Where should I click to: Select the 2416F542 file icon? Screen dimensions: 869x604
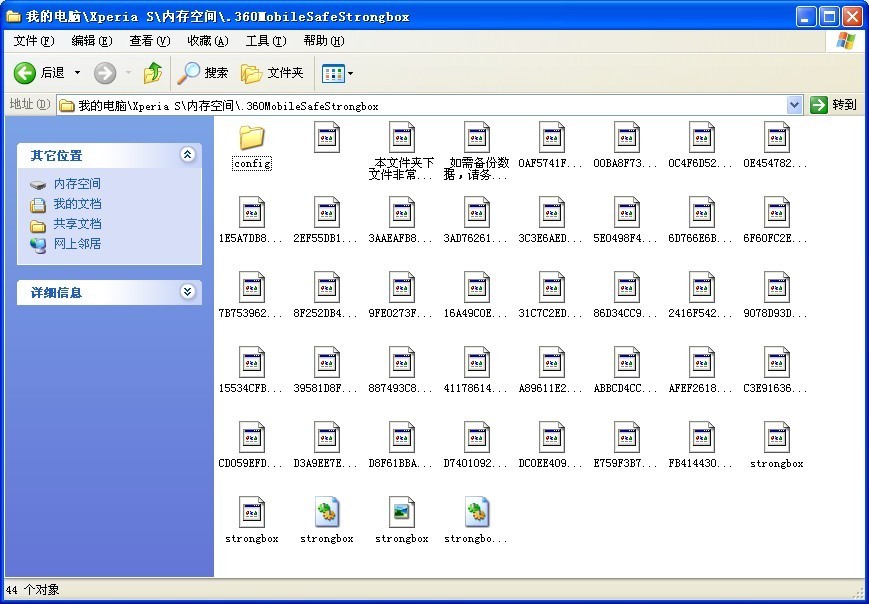click(x=702, y=287)
